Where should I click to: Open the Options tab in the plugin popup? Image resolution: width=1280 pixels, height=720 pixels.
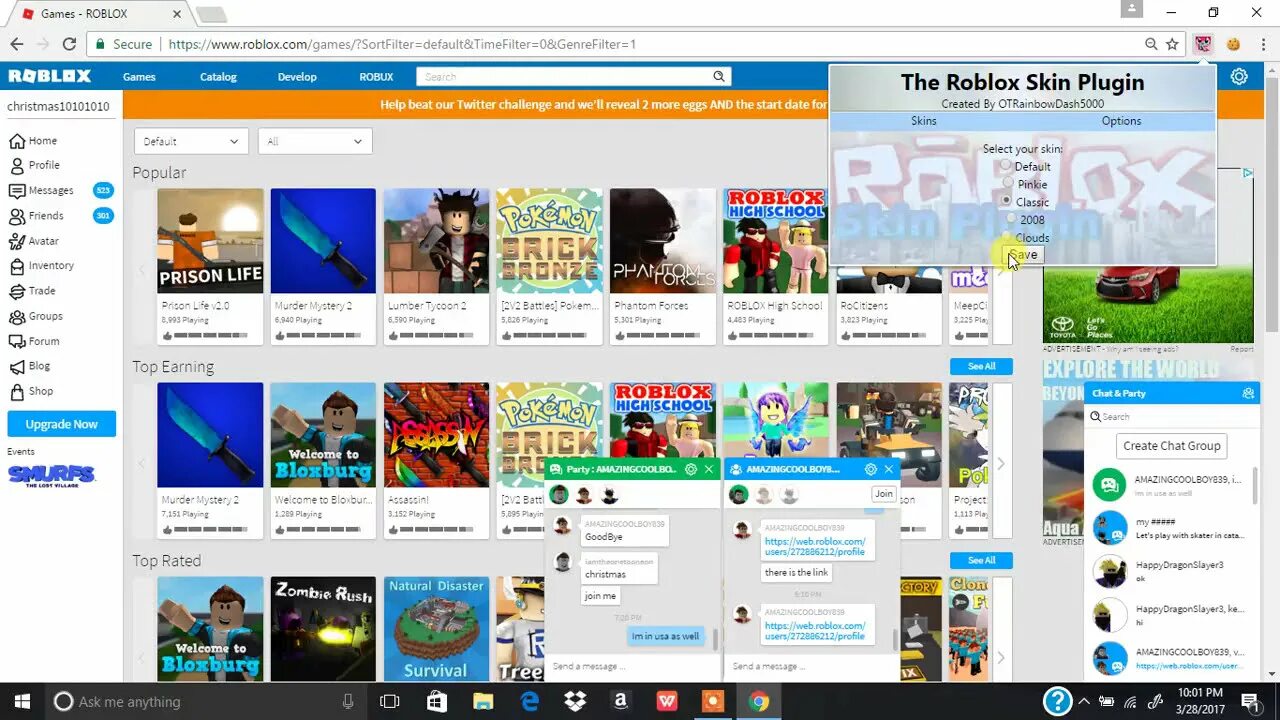point(1121,121)
